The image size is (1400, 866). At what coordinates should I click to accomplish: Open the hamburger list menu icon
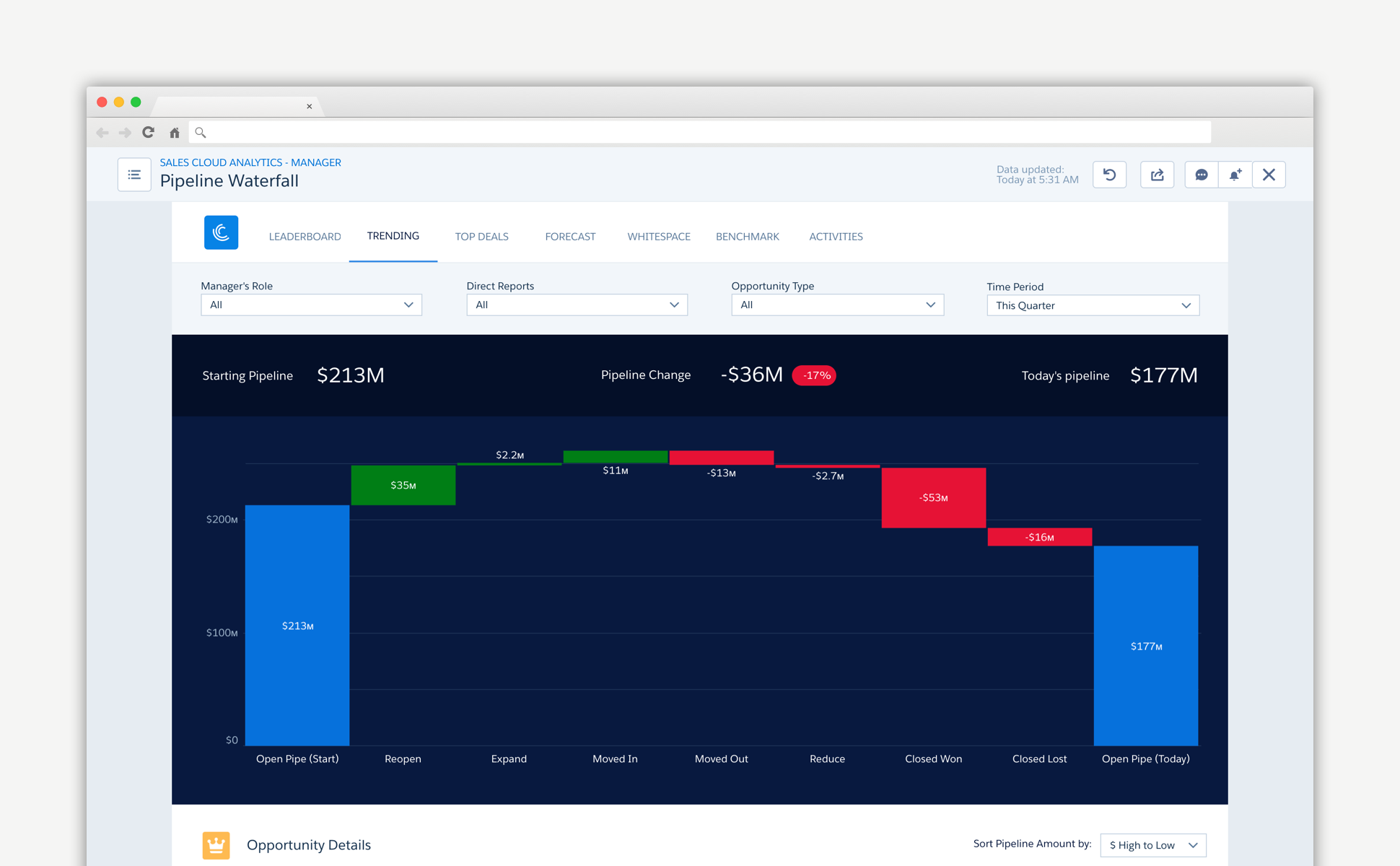click(134, 175)
